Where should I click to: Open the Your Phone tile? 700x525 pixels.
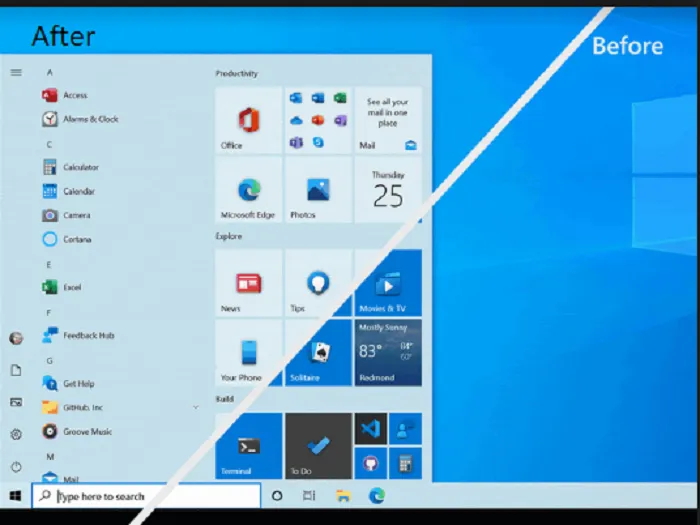pyautogui.click(x=248, y=352)
